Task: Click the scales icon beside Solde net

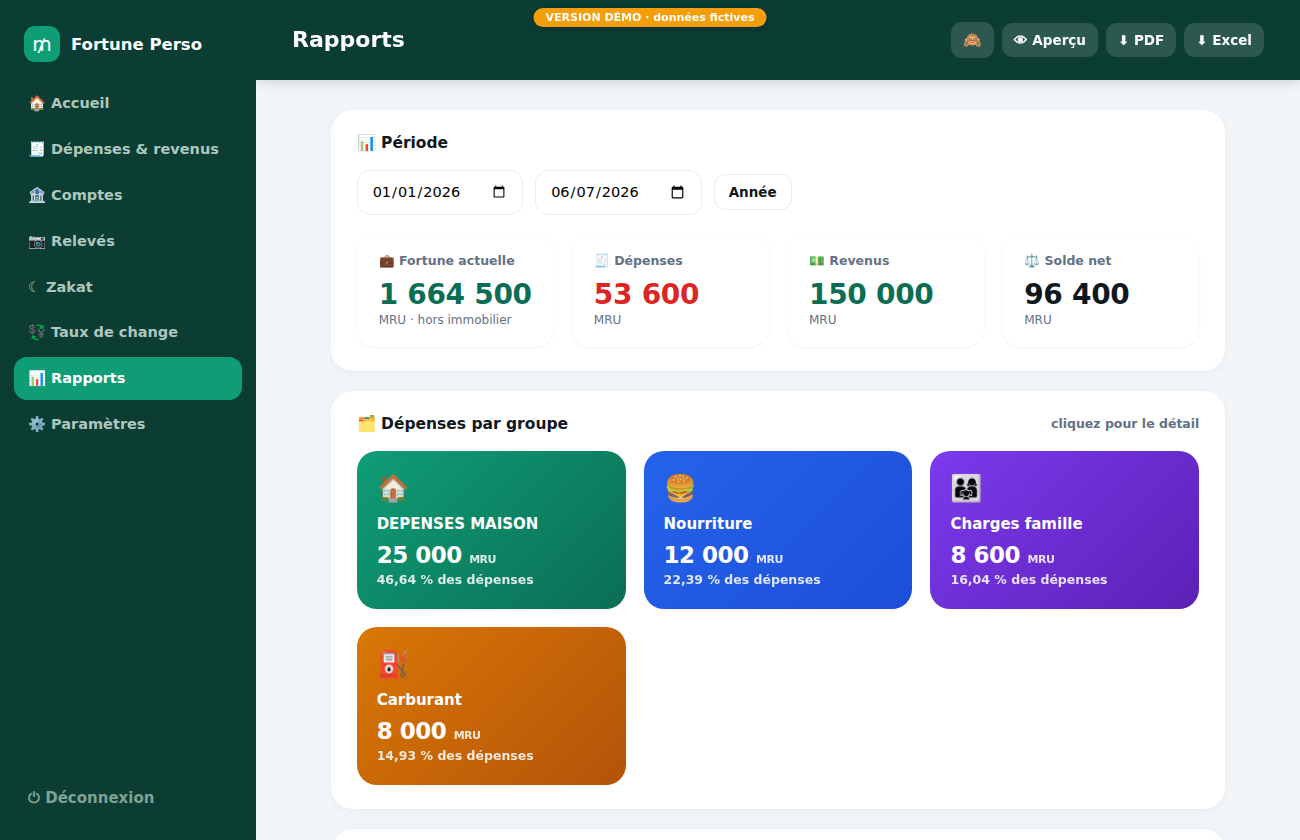Action: point(1032,261)
